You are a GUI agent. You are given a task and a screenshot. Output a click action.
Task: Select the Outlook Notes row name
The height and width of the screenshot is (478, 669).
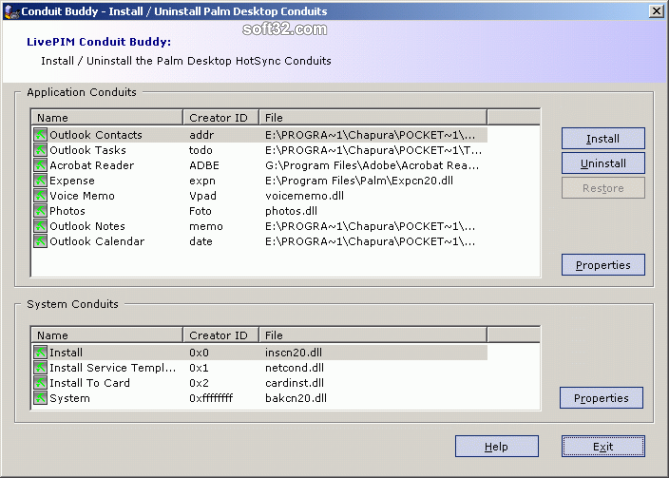click(87, 226)
